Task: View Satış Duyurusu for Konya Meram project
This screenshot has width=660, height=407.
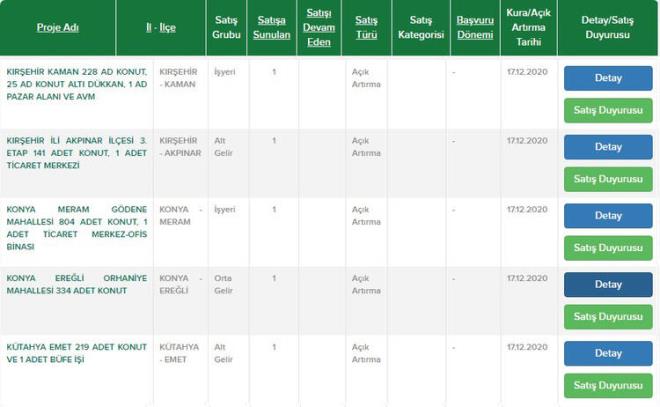Action: click(608, 249)
